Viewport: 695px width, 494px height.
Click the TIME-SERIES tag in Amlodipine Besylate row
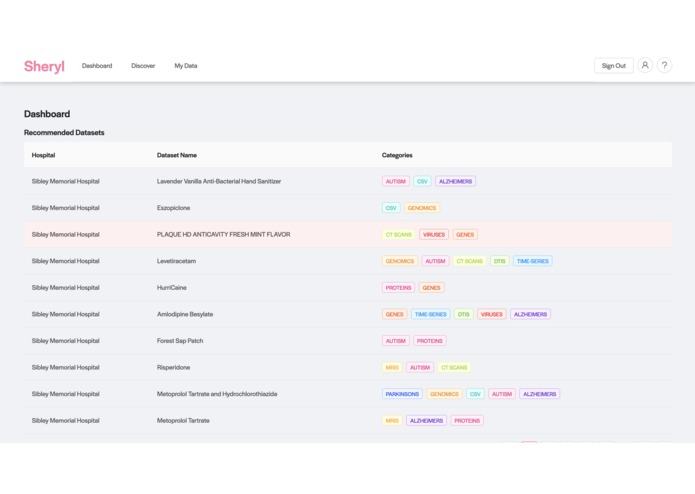430,314
